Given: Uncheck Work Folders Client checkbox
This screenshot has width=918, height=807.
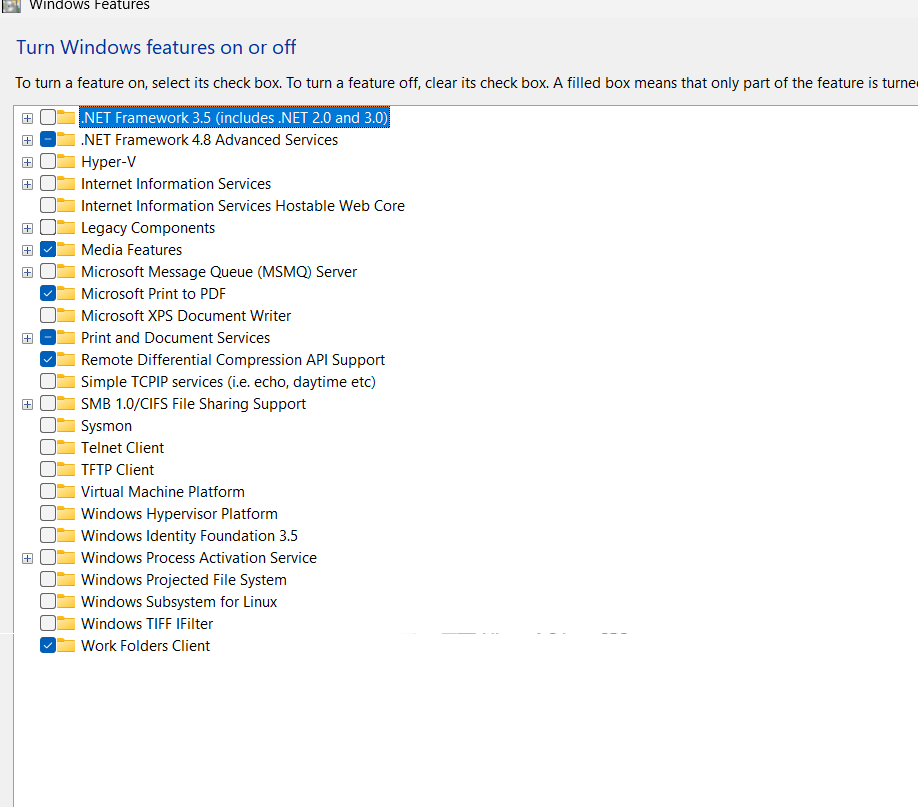Looking at the screenshot, I should [48, 645].
